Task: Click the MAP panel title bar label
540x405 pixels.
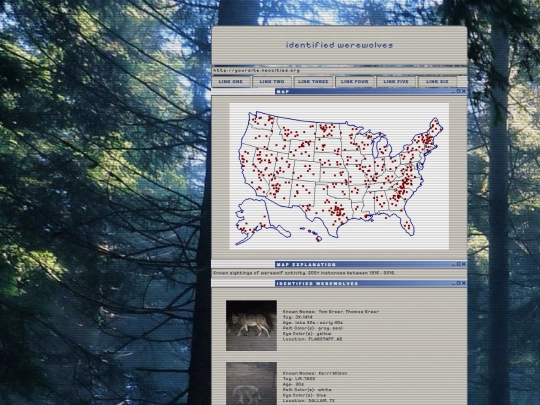Action: coord(283,92)
